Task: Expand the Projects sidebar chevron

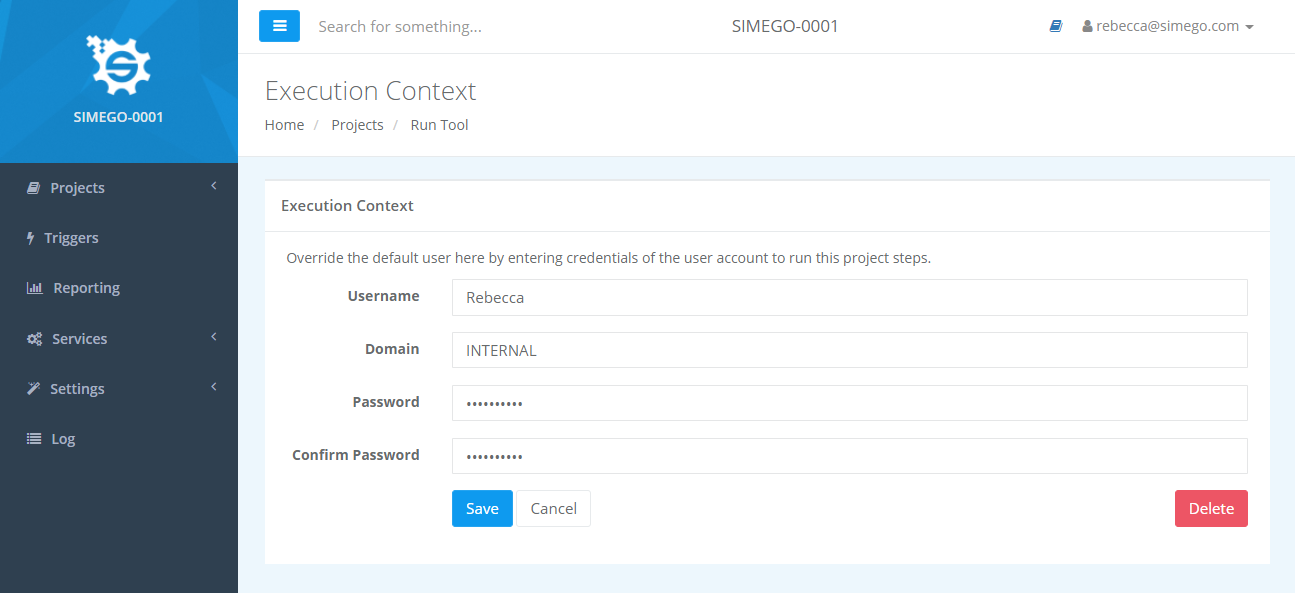Action: [x=214, y=186]
